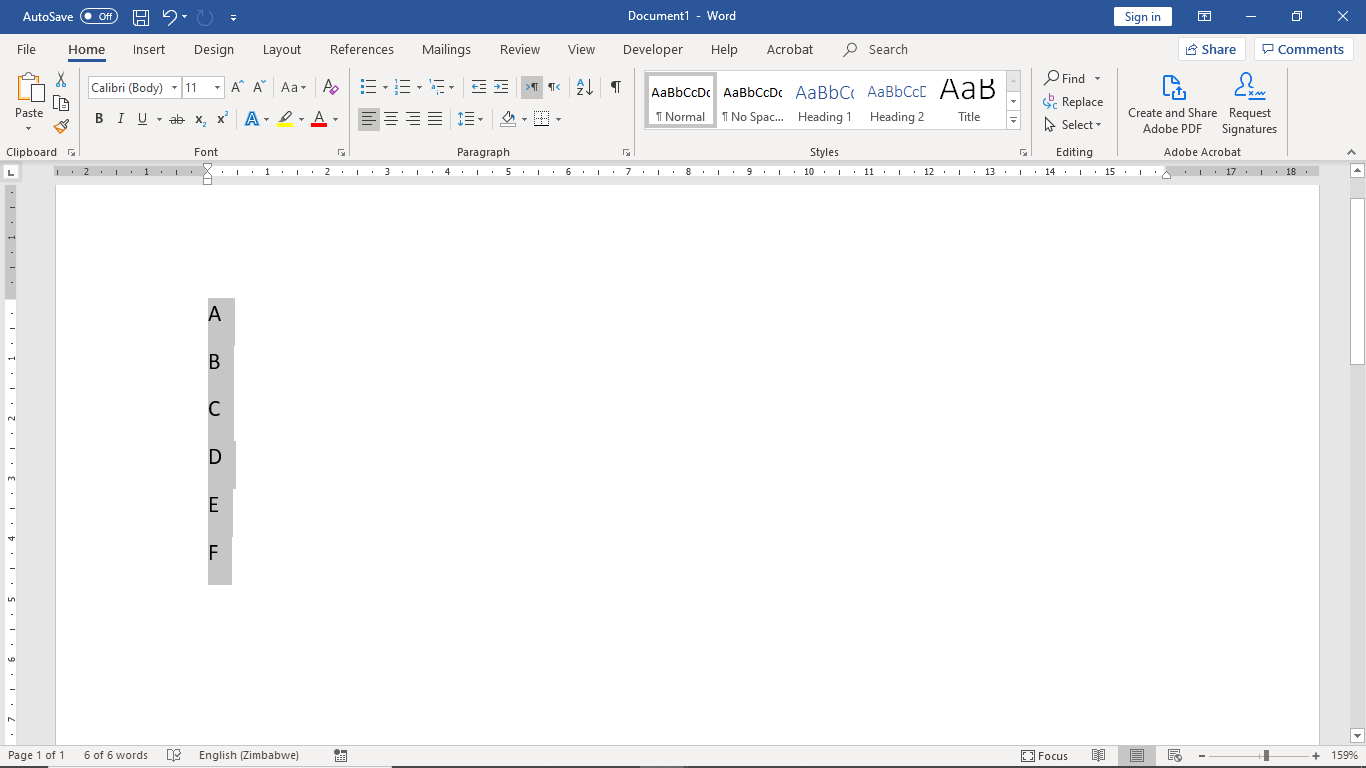
Task: Expand the Borders dropdown
Action: click(558, 119)
